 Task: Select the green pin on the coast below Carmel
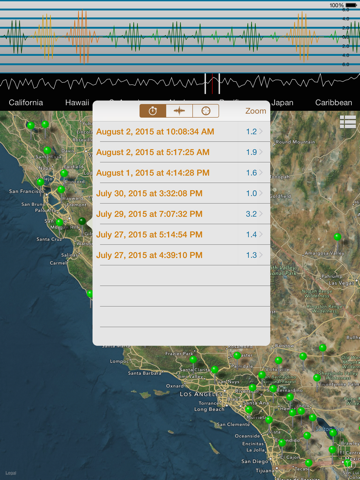tap(90, 294)
